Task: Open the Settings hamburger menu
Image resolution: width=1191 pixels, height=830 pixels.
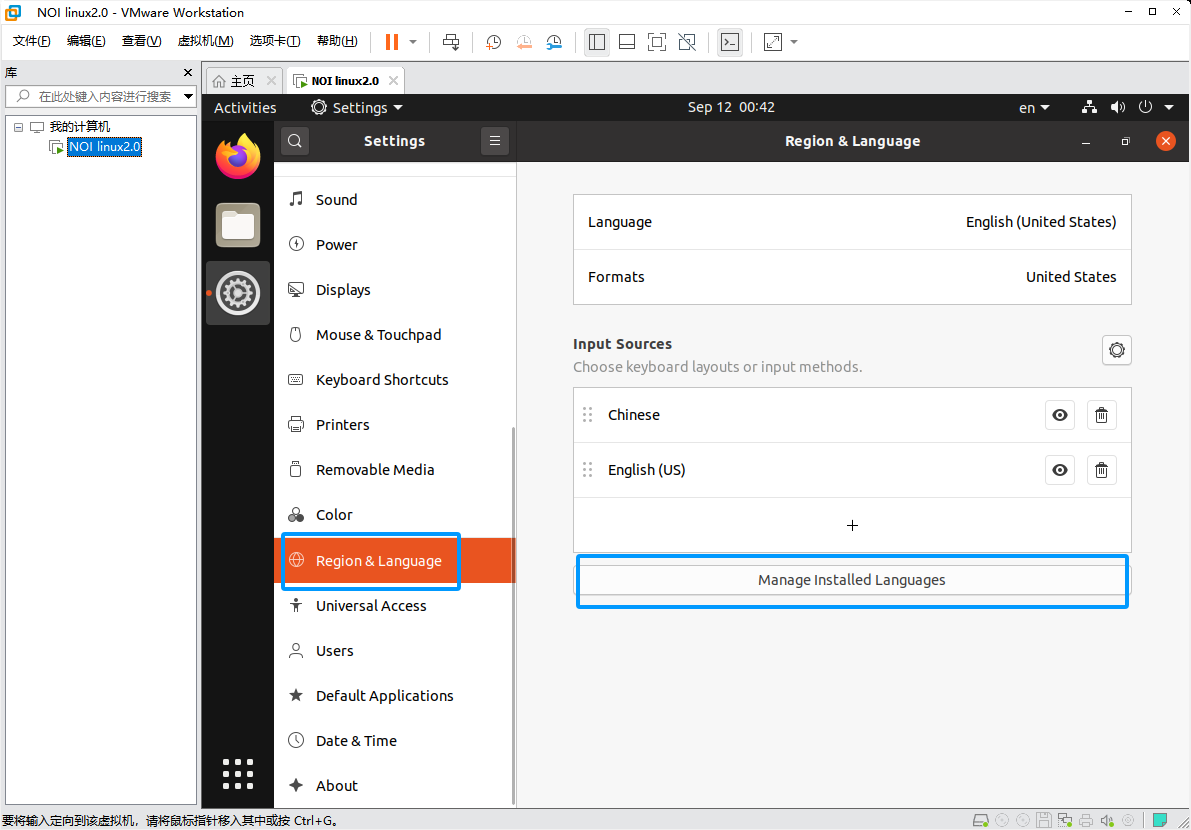Action: click(494, 140)
